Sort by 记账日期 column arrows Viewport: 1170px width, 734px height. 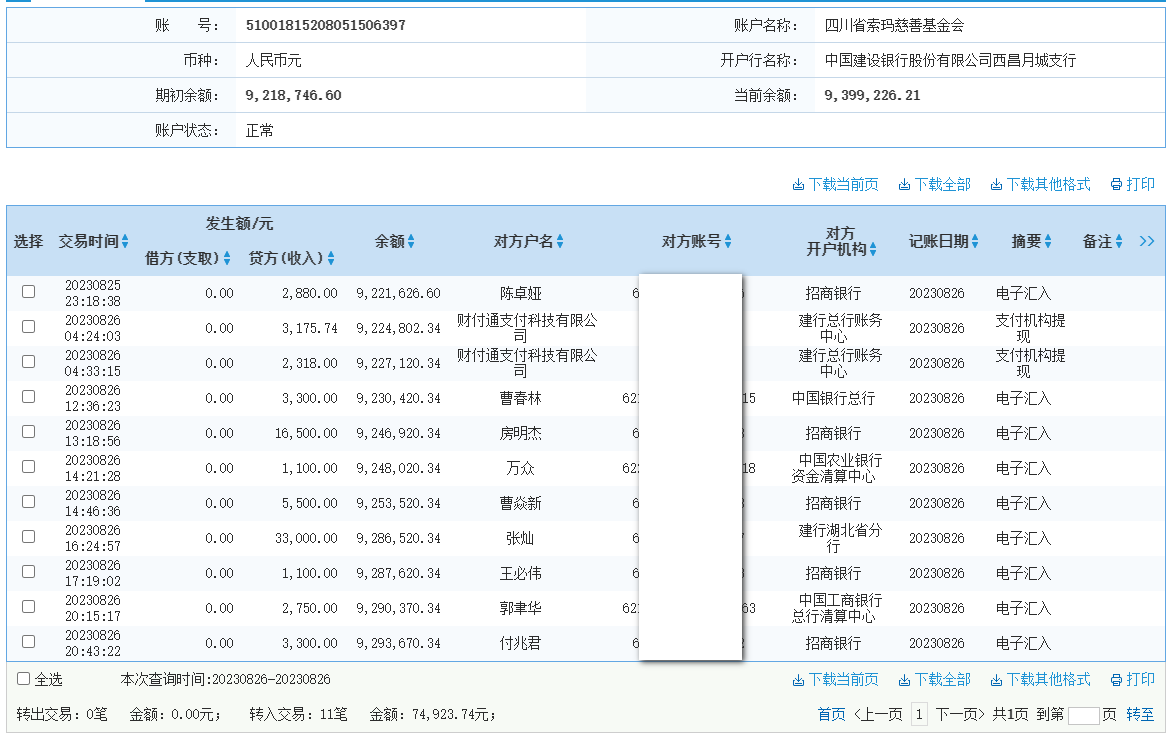975,242
